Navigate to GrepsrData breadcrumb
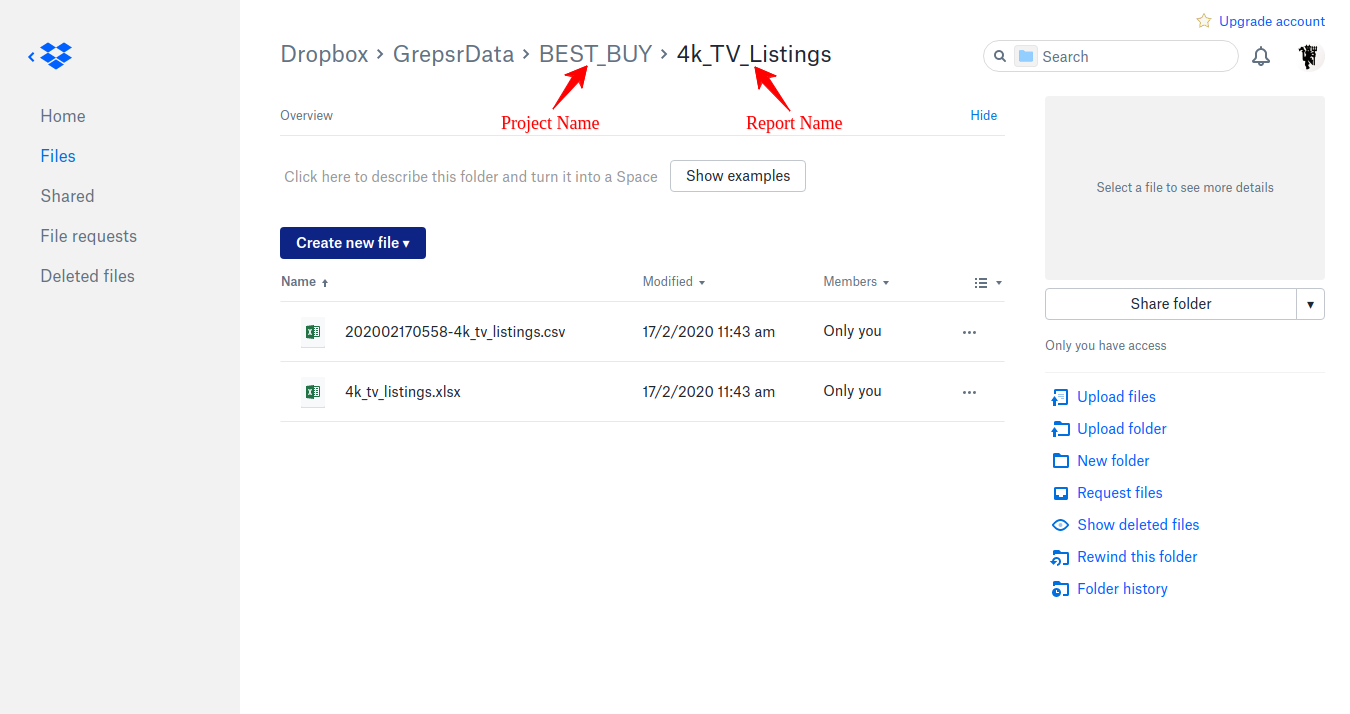 (x=453, y=54)
